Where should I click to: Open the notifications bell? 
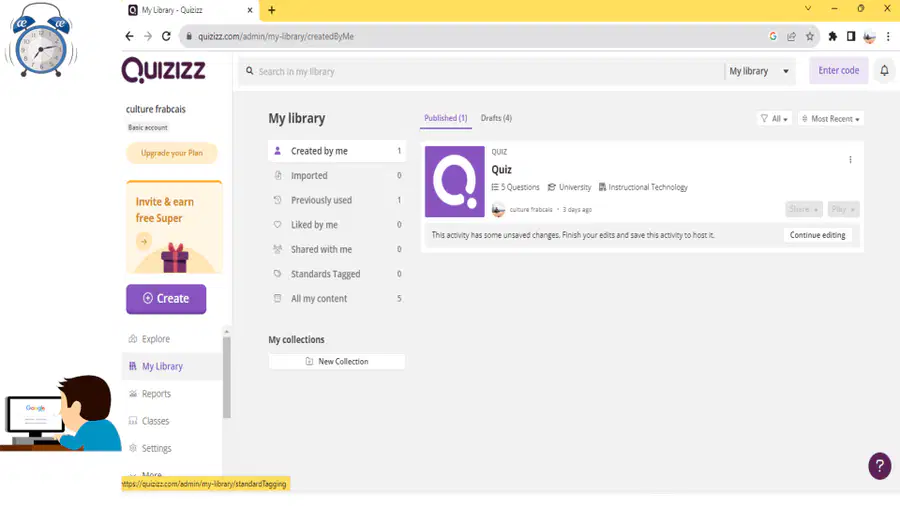point(884,71)
